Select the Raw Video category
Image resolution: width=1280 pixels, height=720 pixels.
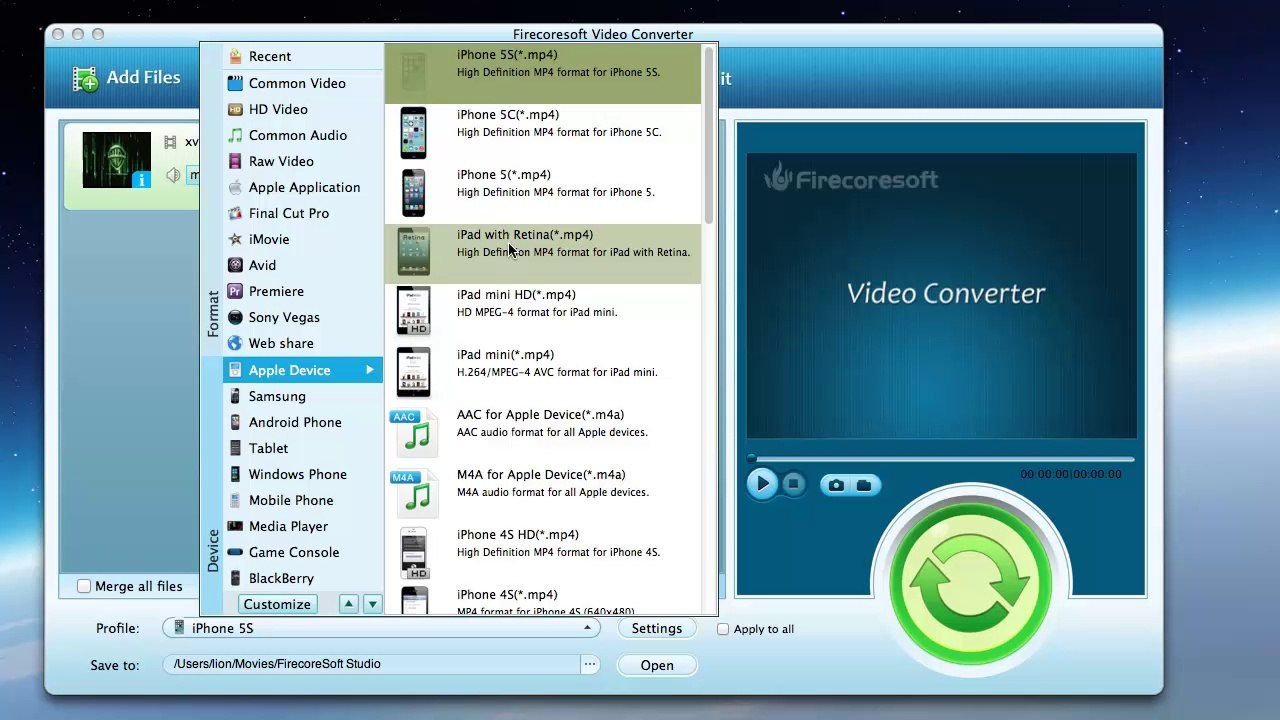tap(303, 161)
